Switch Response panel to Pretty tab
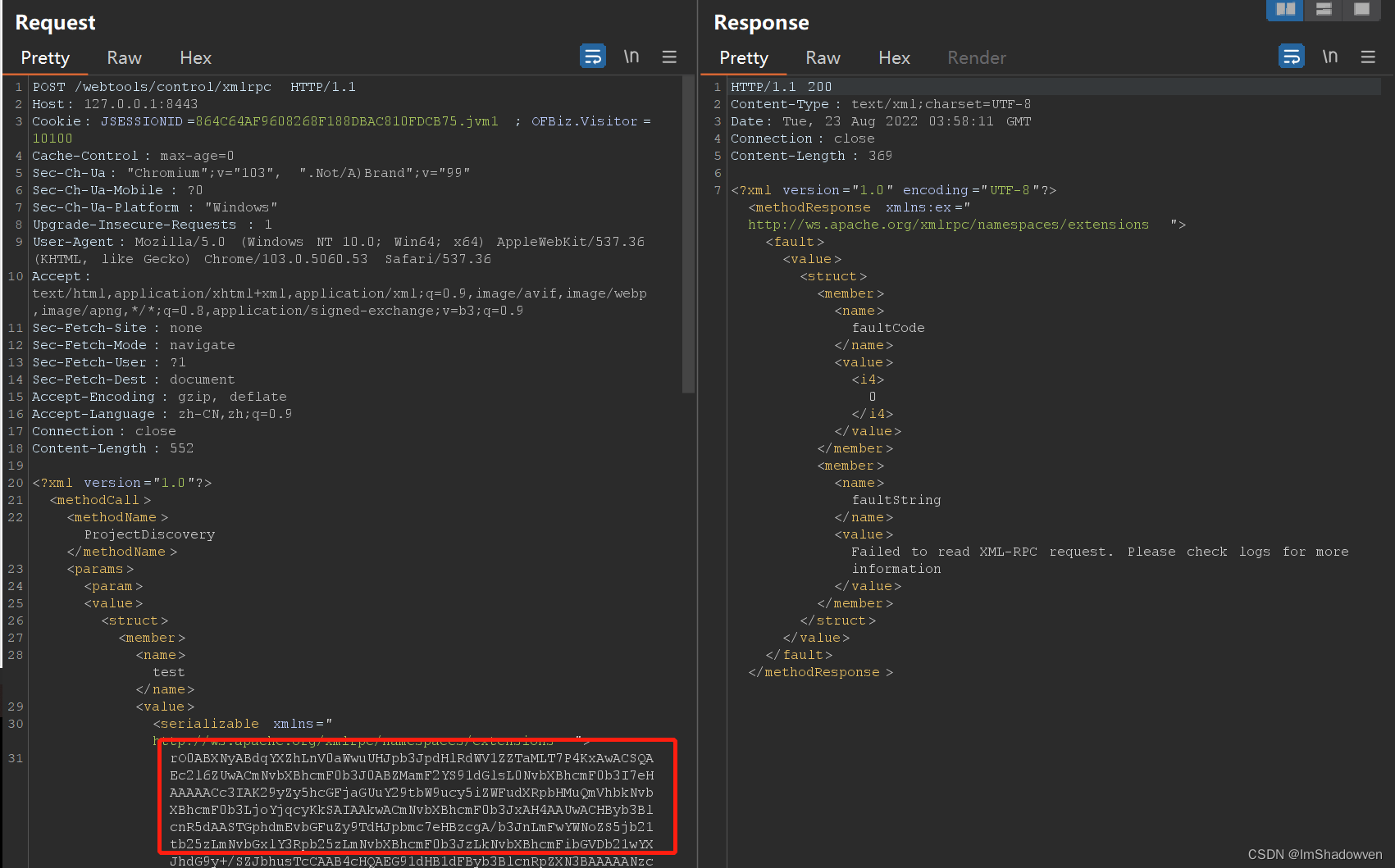The height and width of the screenshot is (868, 1395). [744, 58]
